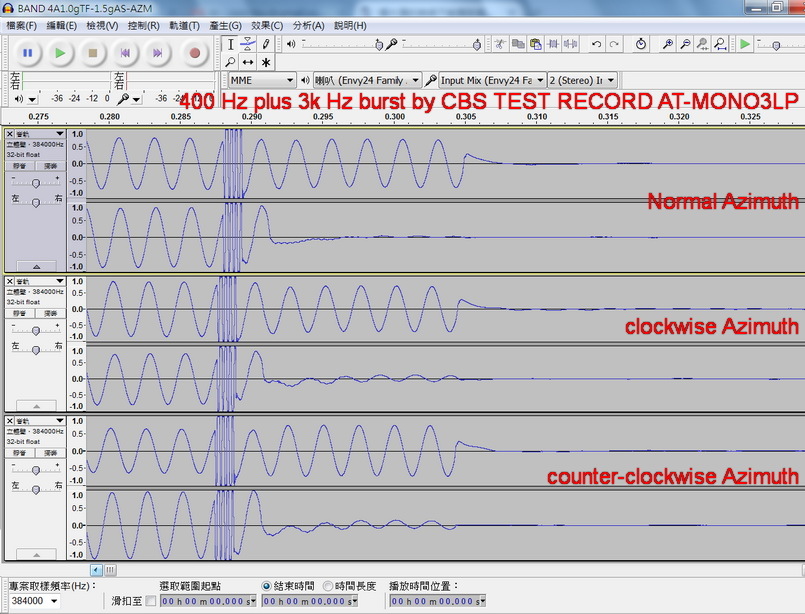
Task: Close the Normal Azimuth track with X
Action: (10, 133)
